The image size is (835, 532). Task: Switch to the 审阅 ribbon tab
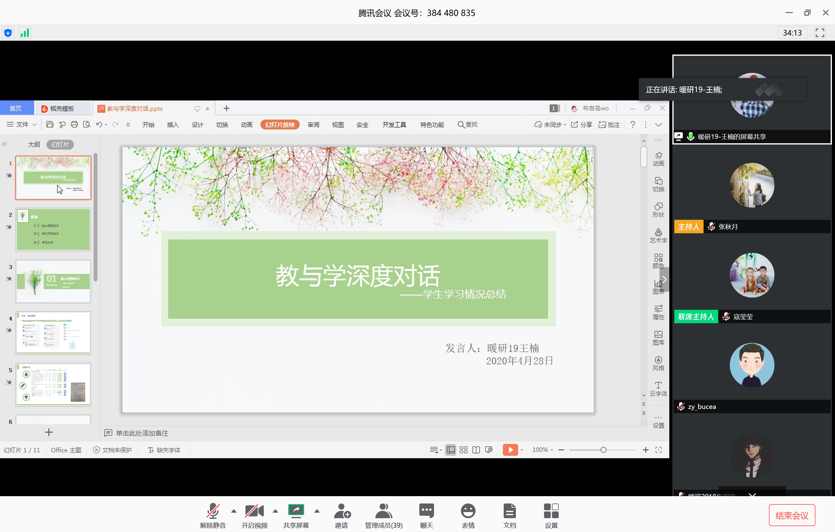tap(313, 125)
